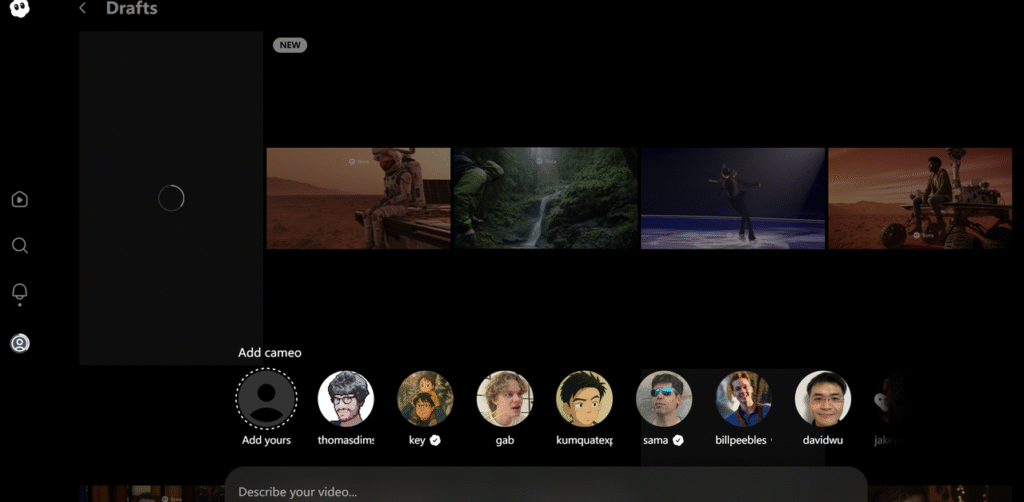Open the profile icon in sidebar
The height and width of the screenshot is (502, 1024).
click(19, 343)
